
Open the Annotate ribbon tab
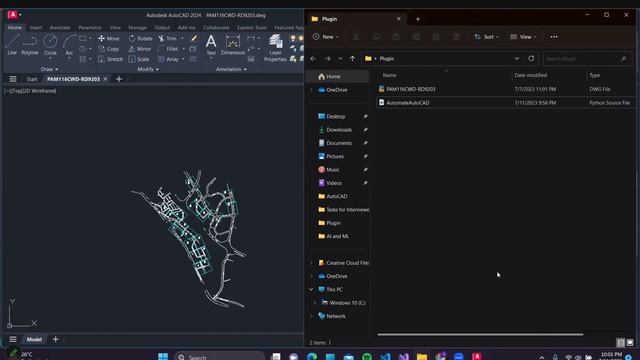pyautogui.click(x=60, y=27)
